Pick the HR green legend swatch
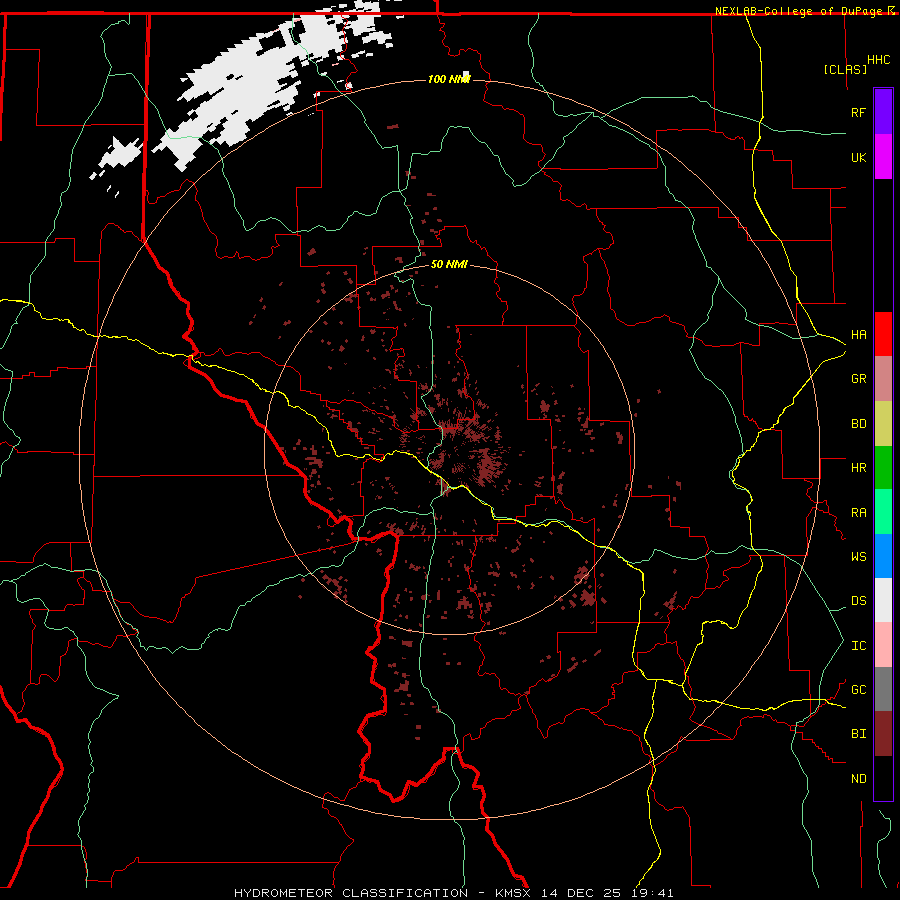The height and width of the screenshot is (900, 900). 883,468
